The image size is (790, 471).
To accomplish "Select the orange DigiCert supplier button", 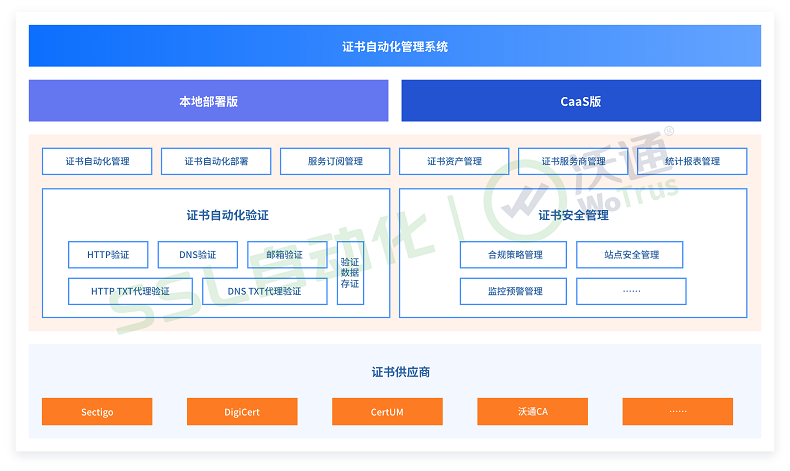I will click(x=242, y=412).
